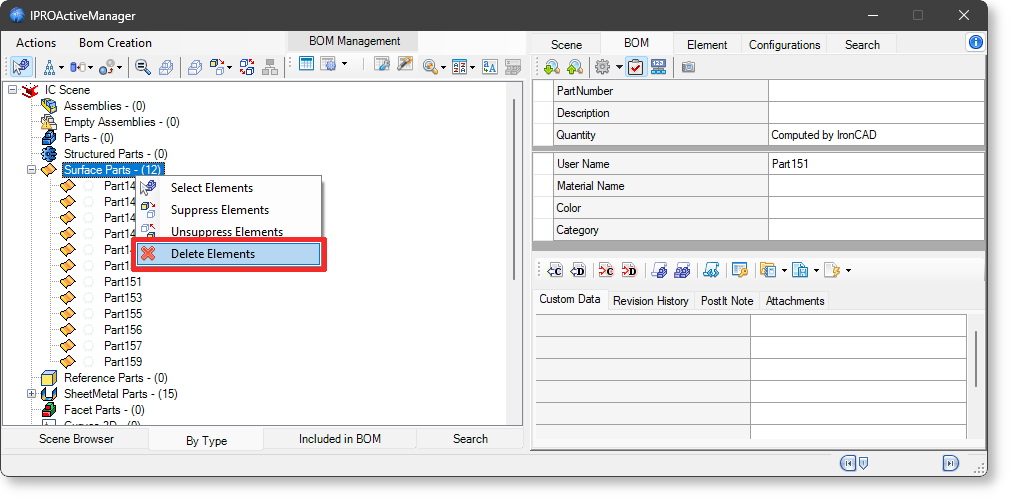Click the Custom Data table vertical scrollbar
The height and width of the screenshot is (500, 1018).
976,358
